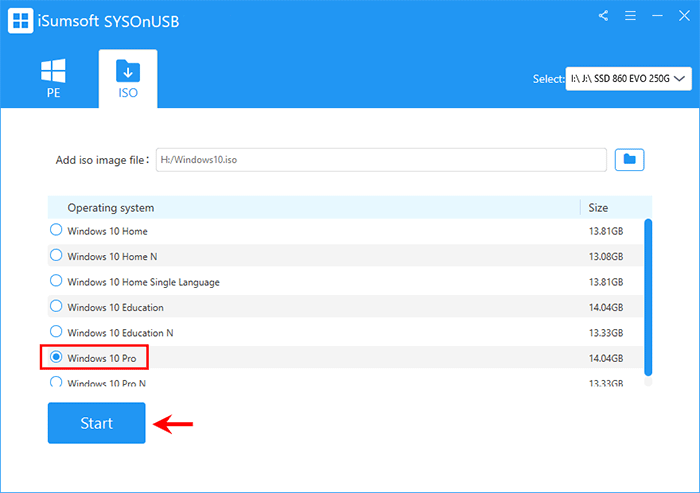Click the 'Windows 10 Home N' row text
The height and width of the screenshot is (493, 700).
(x=112, y=257)
